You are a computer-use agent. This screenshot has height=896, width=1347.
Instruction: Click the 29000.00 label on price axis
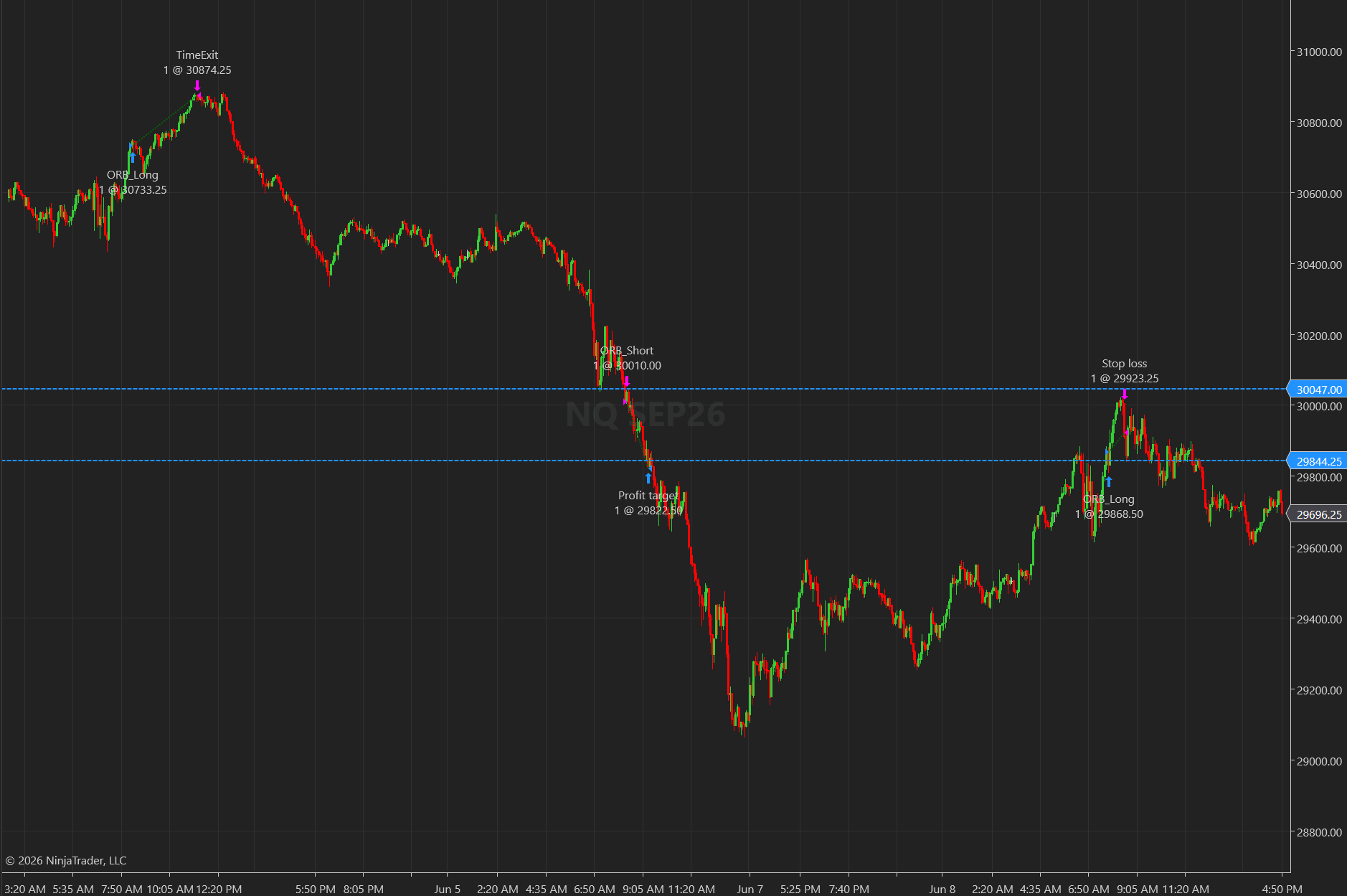pyautogui.click(x=1319, y=761)
